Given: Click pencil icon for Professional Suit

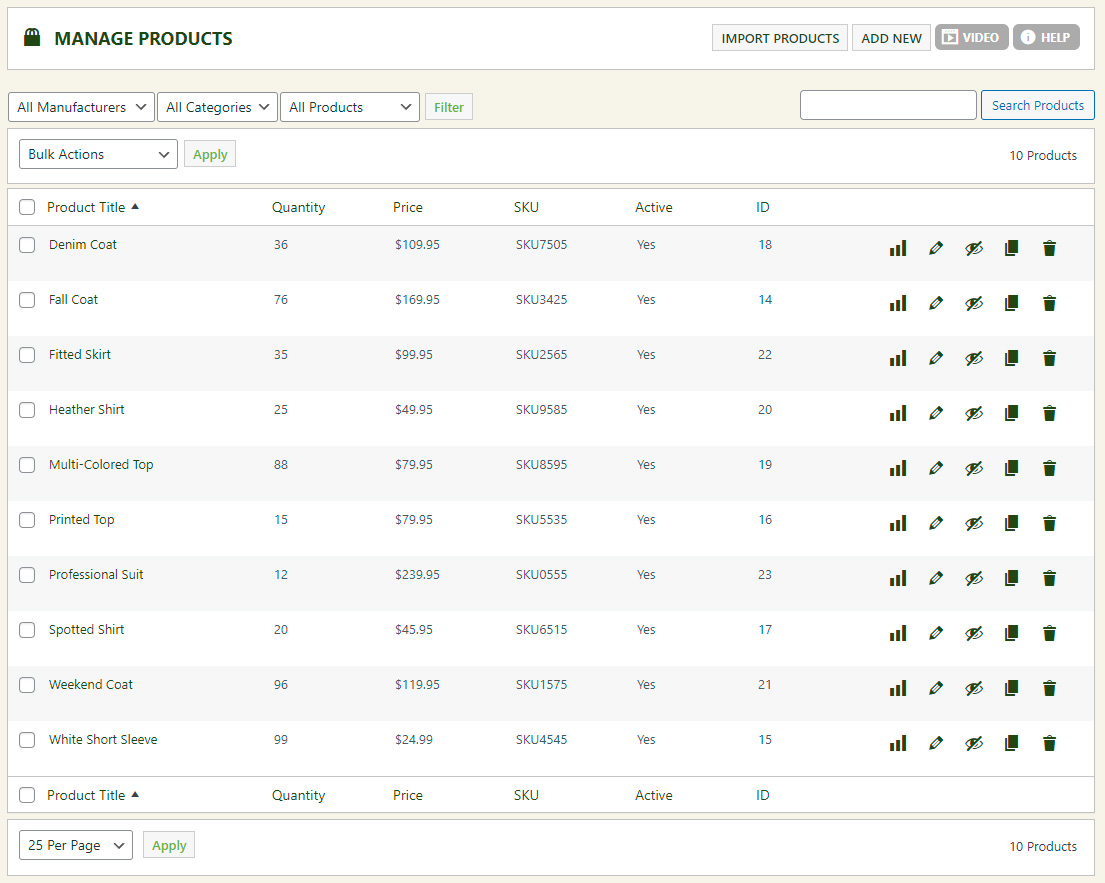Looking at the screenshot, I should coord(936,578).
